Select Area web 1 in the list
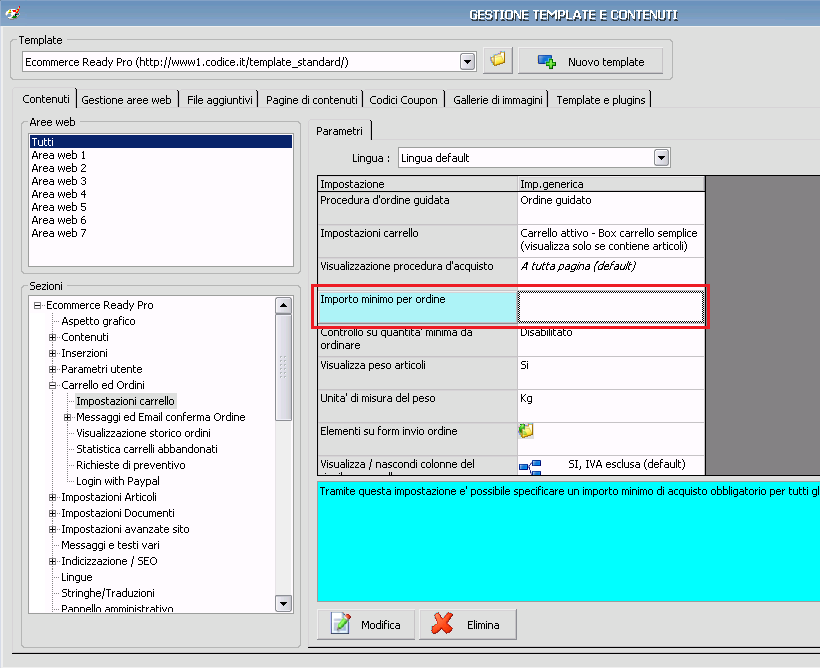 [x=161, y=155]
